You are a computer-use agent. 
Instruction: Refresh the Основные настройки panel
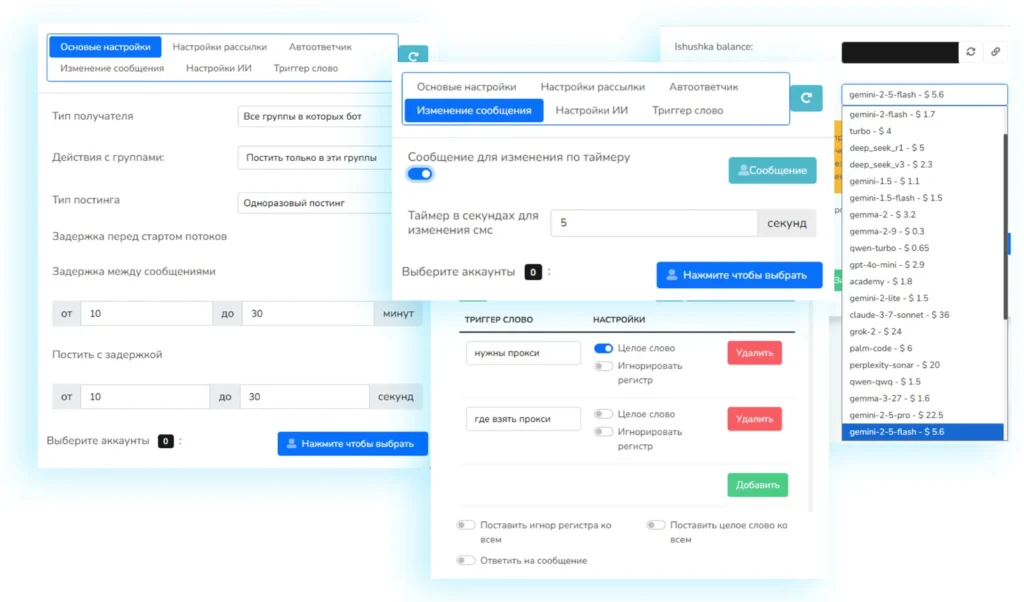tap(413, 54)
